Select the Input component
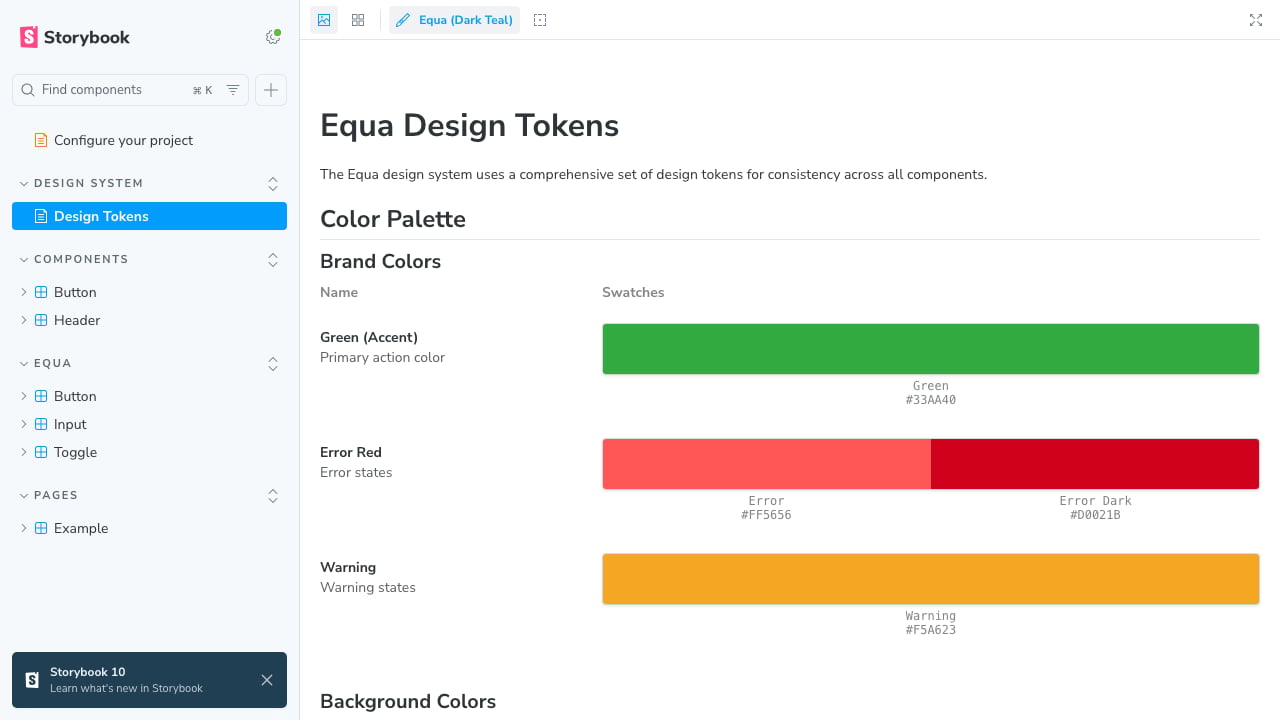 (149, 424)
